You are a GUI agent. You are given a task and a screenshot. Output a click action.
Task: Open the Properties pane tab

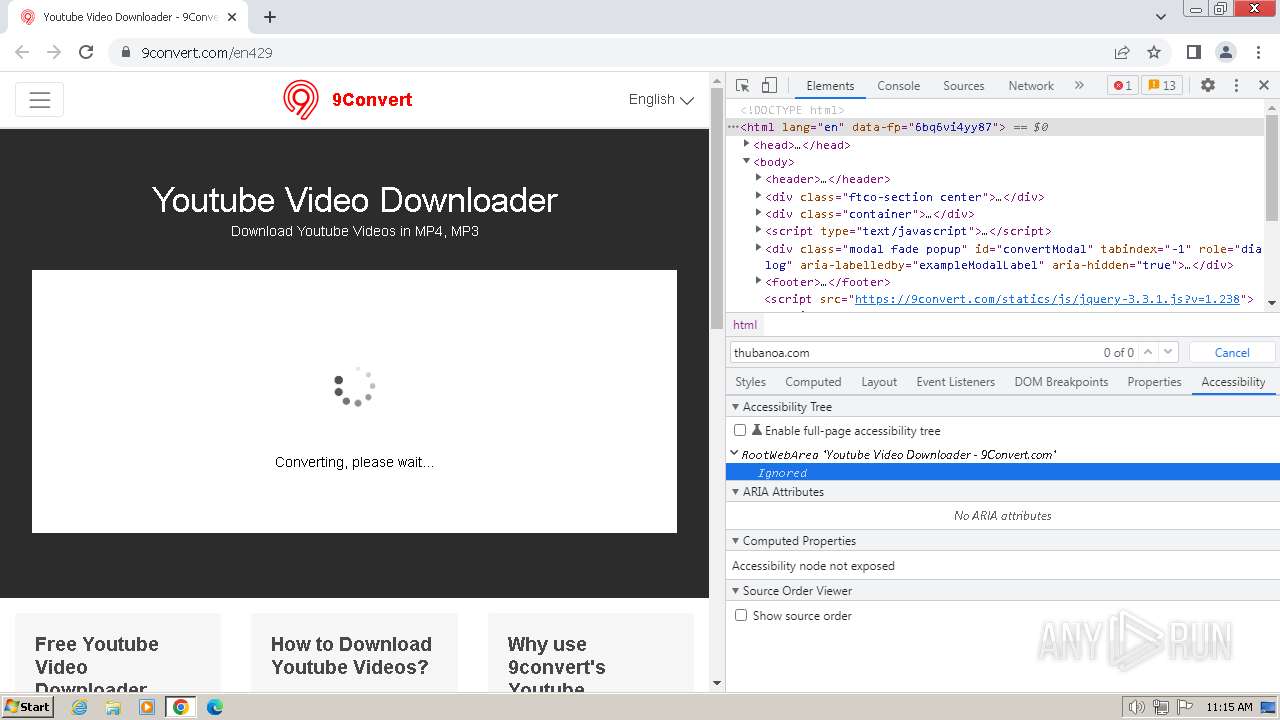tap(1154, 382)
